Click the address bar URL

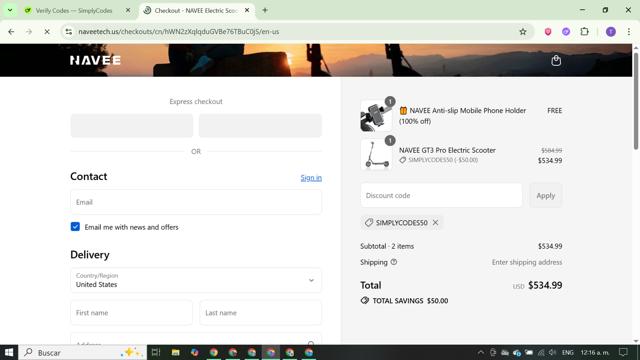[179, 31]
